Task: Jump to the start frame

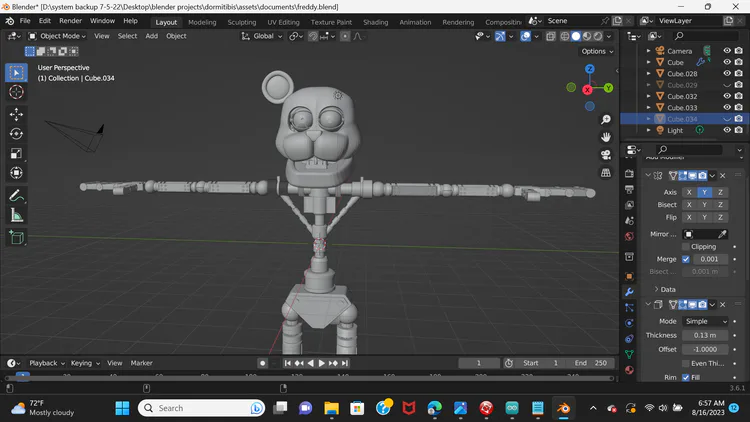Action: [x=287, y=363]
